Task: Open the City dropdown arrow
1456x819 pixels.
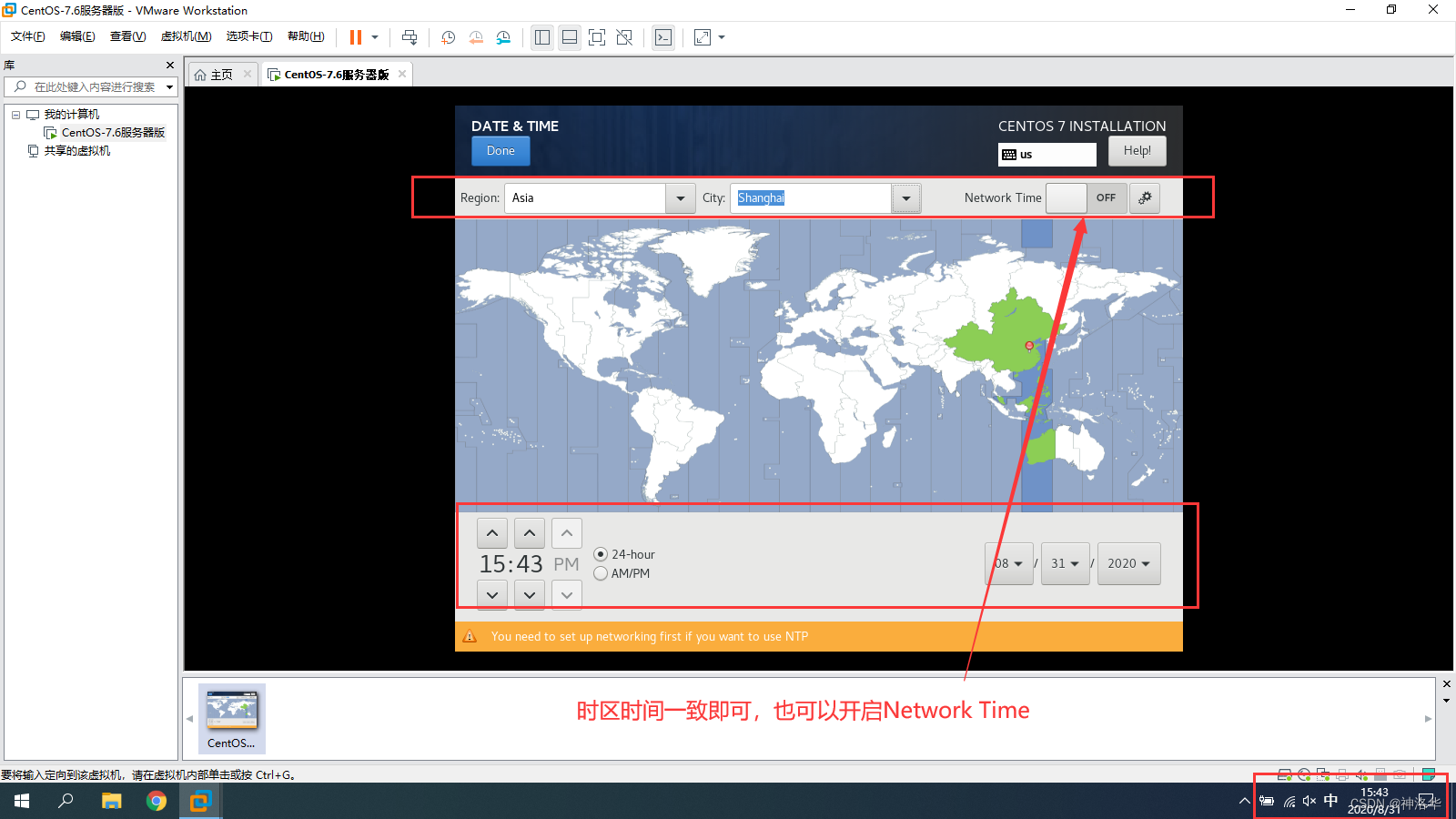Action: click(906, 198)
